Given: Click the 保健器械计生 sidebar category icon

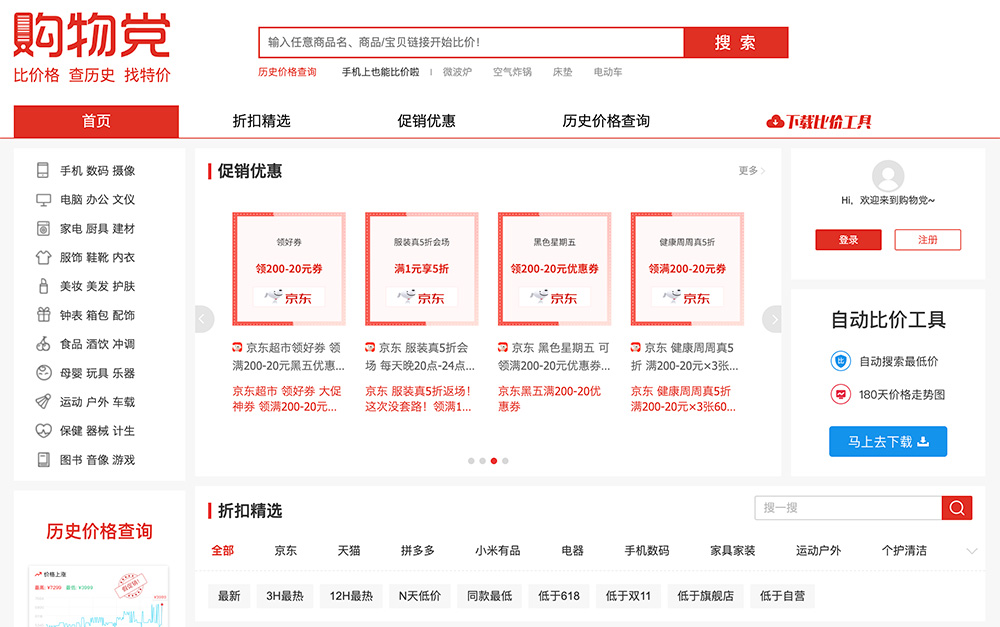Looking at the screenshot, I should click(43, 428).
